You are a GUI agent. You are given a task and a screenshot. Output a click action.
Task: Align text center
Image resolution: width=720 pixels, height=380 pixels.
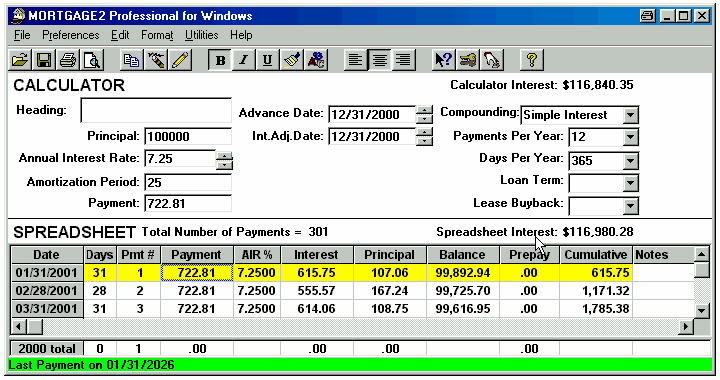[x=379, y=60]
